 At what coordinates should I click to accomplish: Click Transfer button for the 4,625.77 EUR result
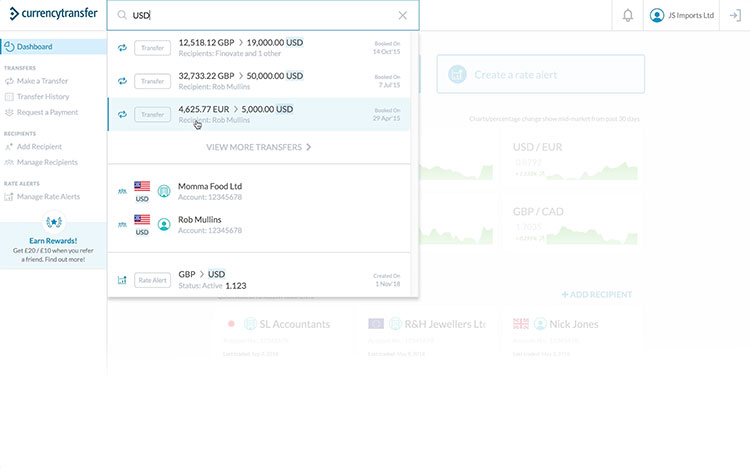click(x=152, y=115)
